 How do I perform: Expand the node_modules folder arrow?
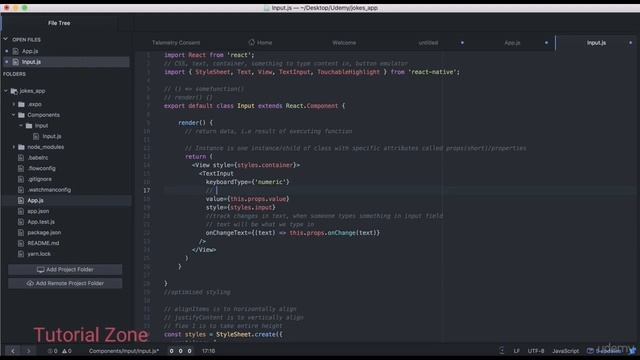13,147
